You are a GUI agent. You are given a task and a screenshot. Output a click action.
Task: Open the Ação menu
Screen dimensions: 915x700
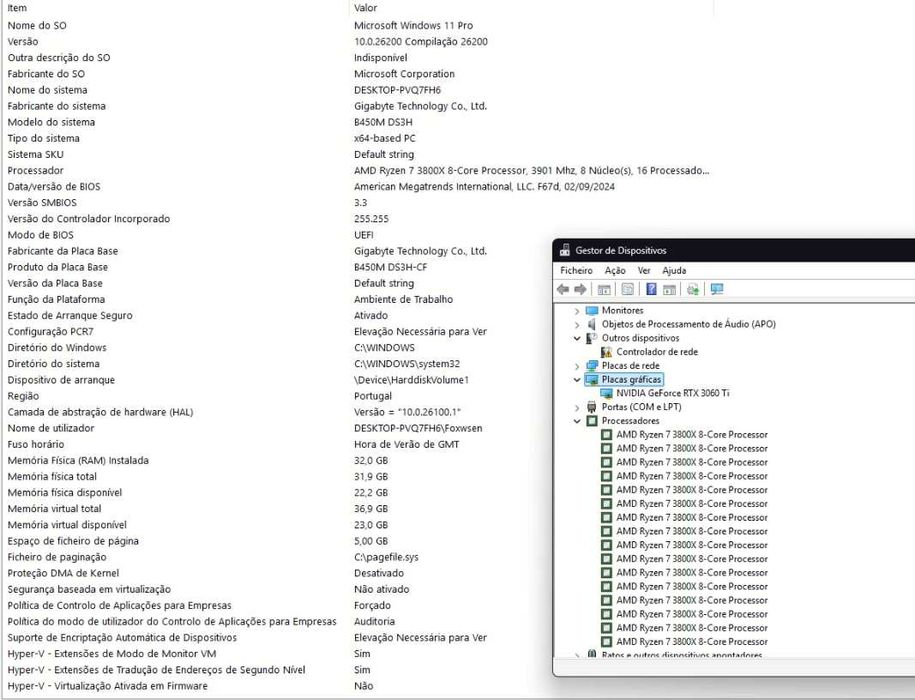[615, 271]
